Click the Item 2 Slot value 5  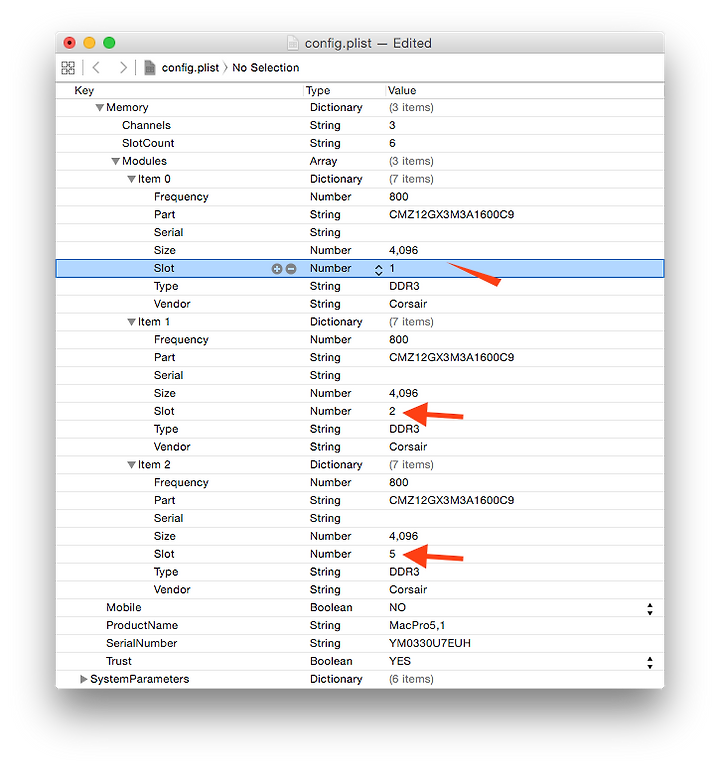(392, 554)
